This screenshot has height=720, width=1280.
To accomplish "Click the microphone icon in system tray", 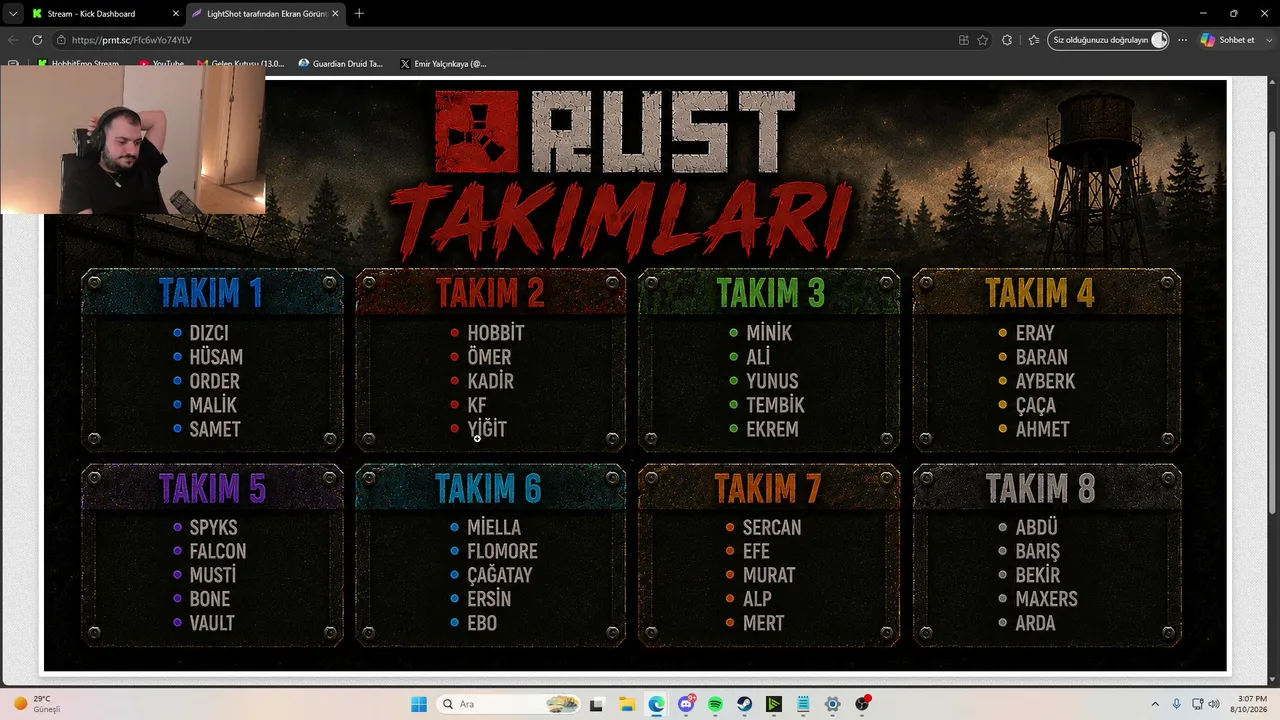I will point(1176,704).
